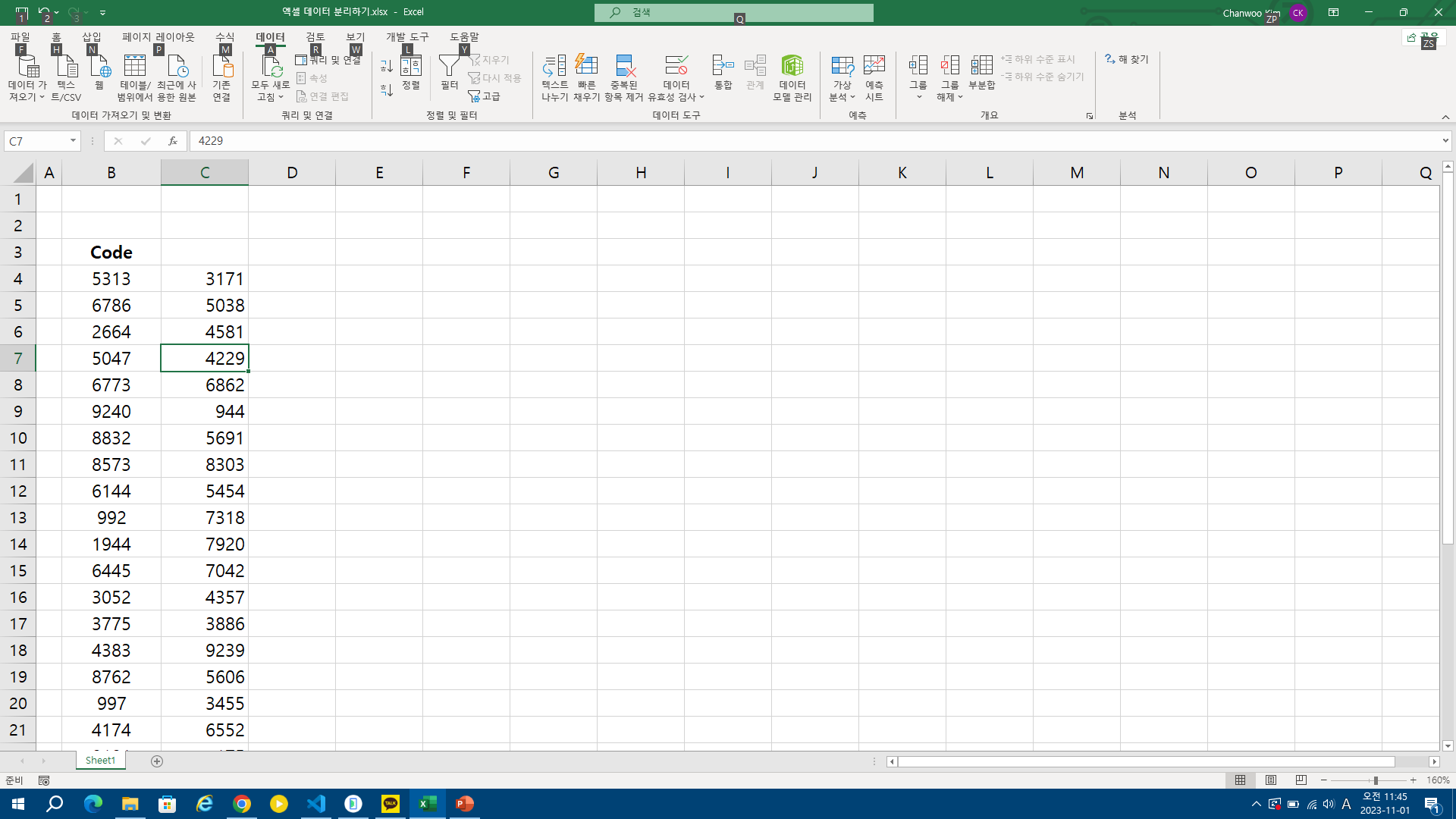Image resolution: width=1456 pixels, height=819 pixels.
Task: Switch to Normal view in status bar
Action: tap(1241, 780)
